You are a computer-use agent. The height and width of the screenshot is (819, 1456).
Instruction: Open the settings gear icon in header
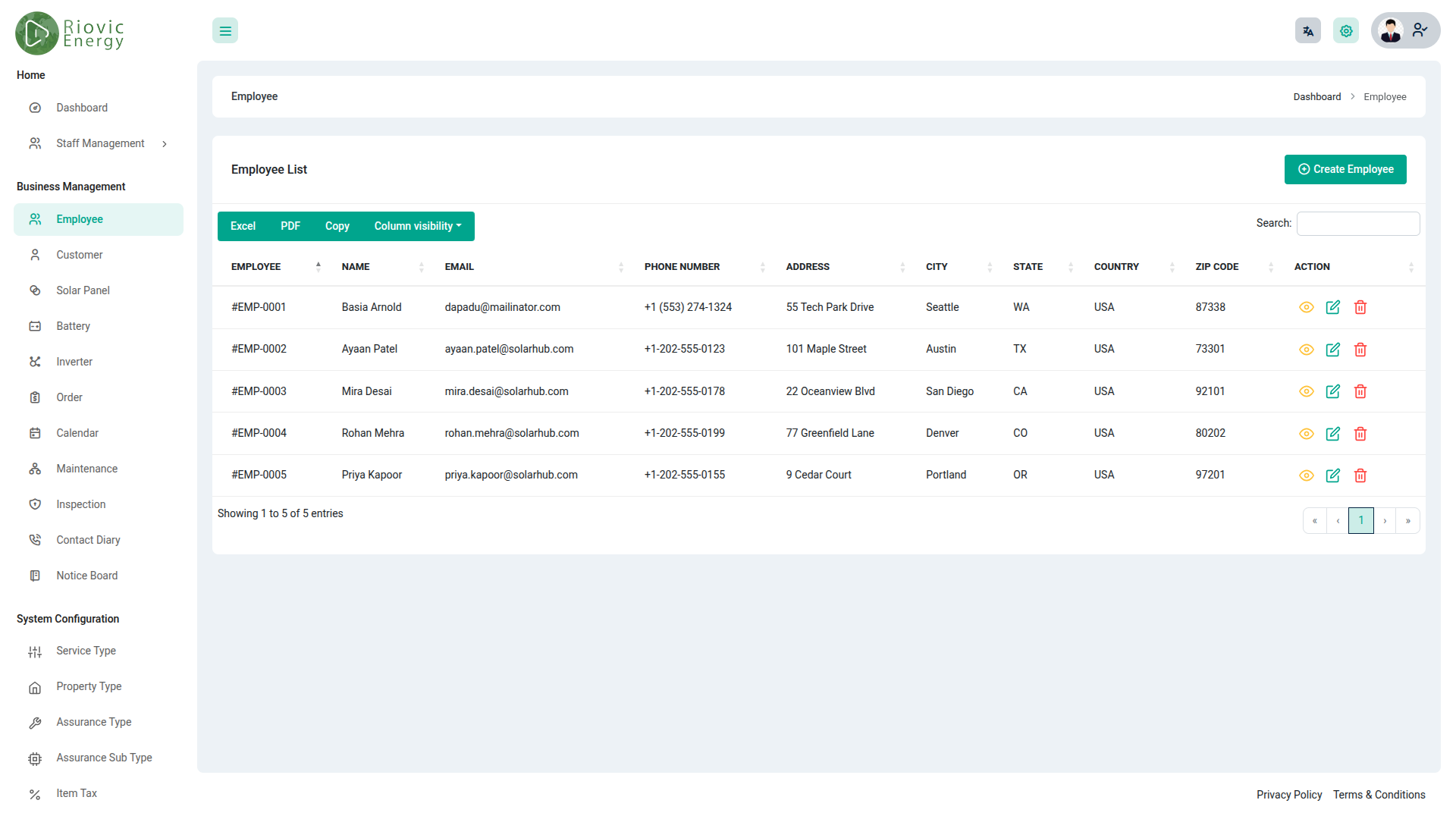(x=1346, y=31)
